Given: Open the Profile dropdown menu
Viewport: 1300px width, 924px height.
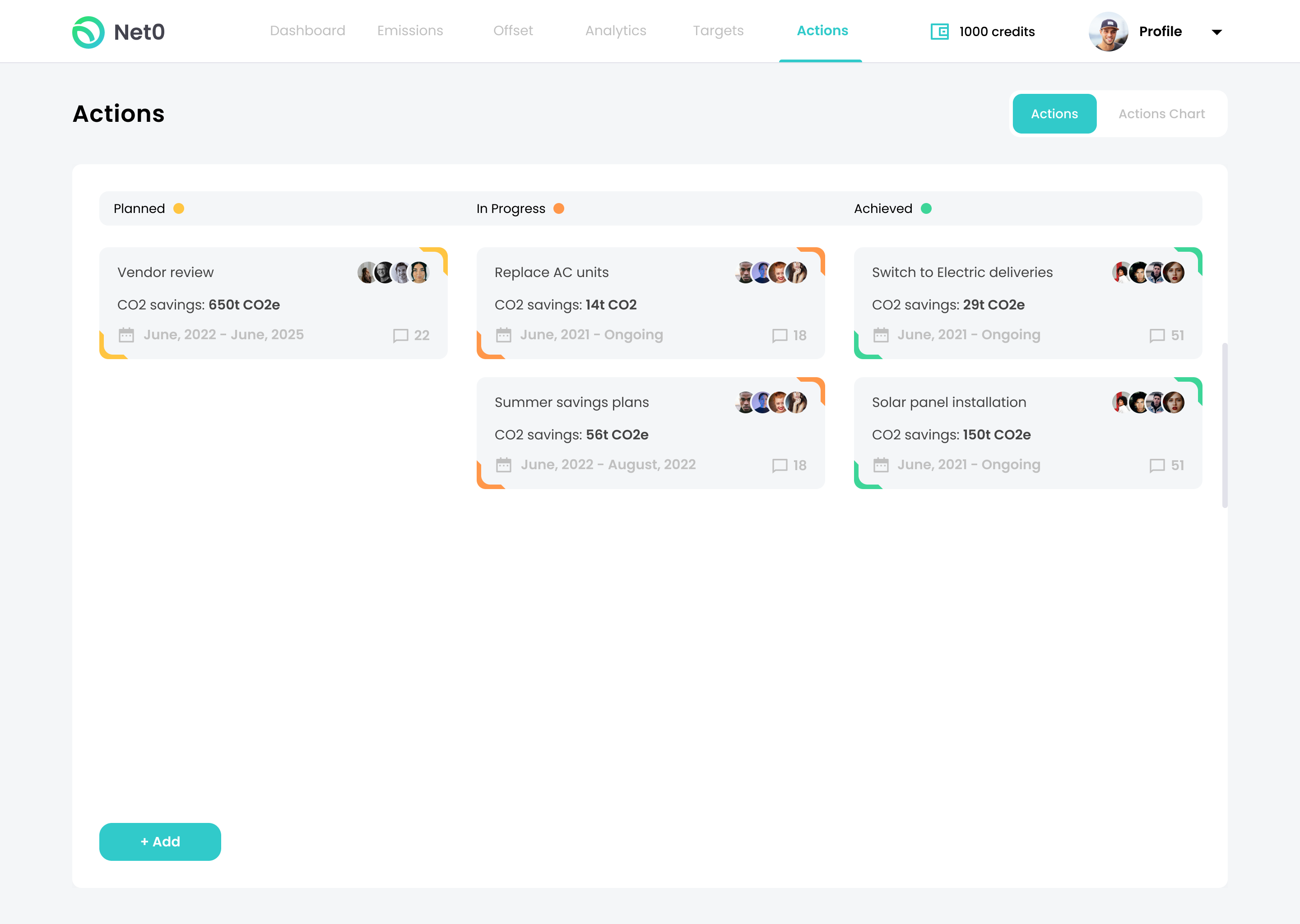Looking at the screenshot, I should click(1216, 32).
